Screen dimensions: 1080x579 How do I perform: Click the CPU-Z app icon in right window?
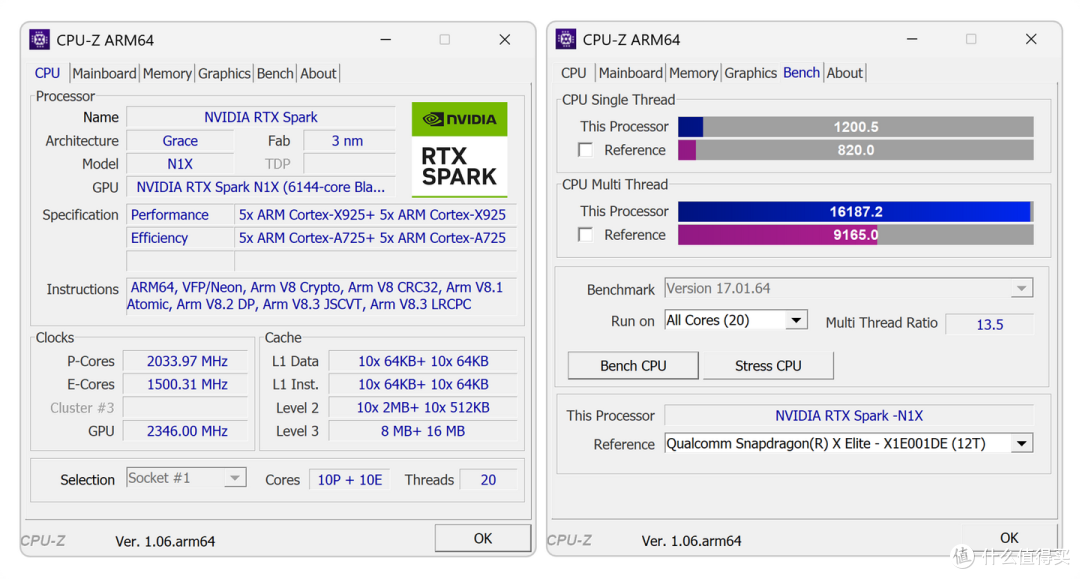click(566, 39)
